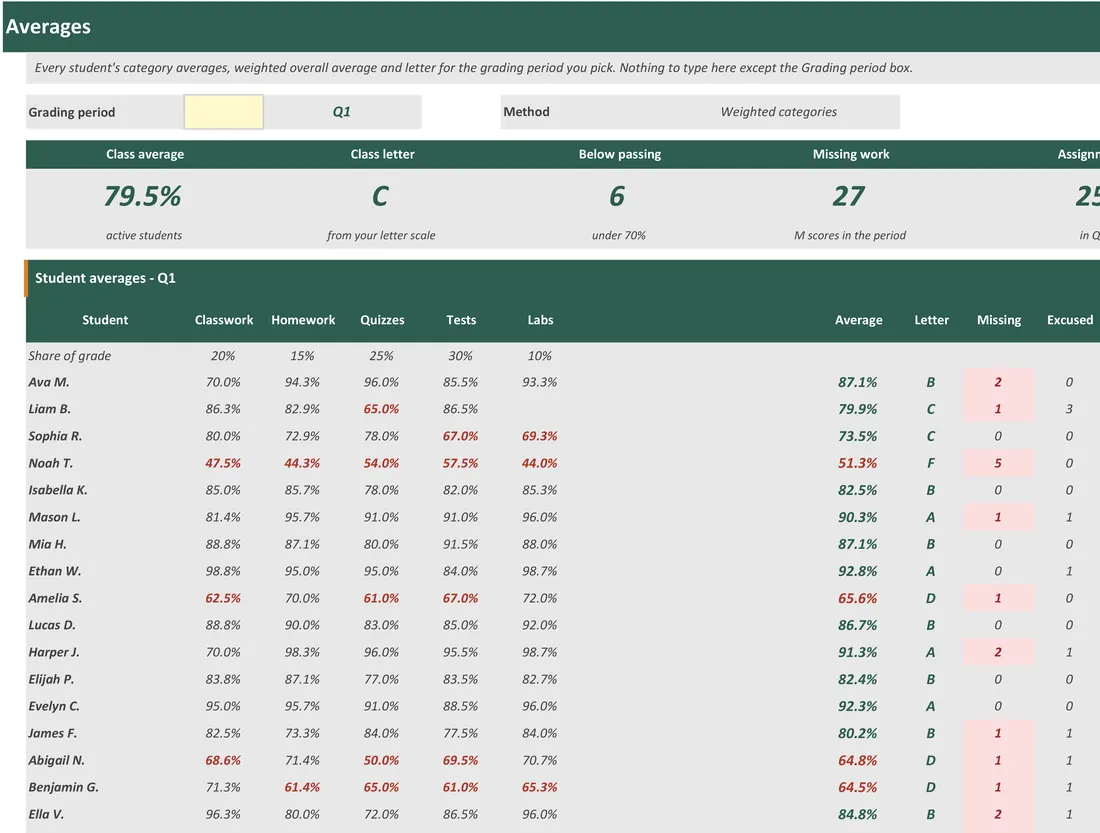Select Abigail N.'s 50.0% quiz score
The width and height of the screenshot is (1100, 833).
[381, 761]
